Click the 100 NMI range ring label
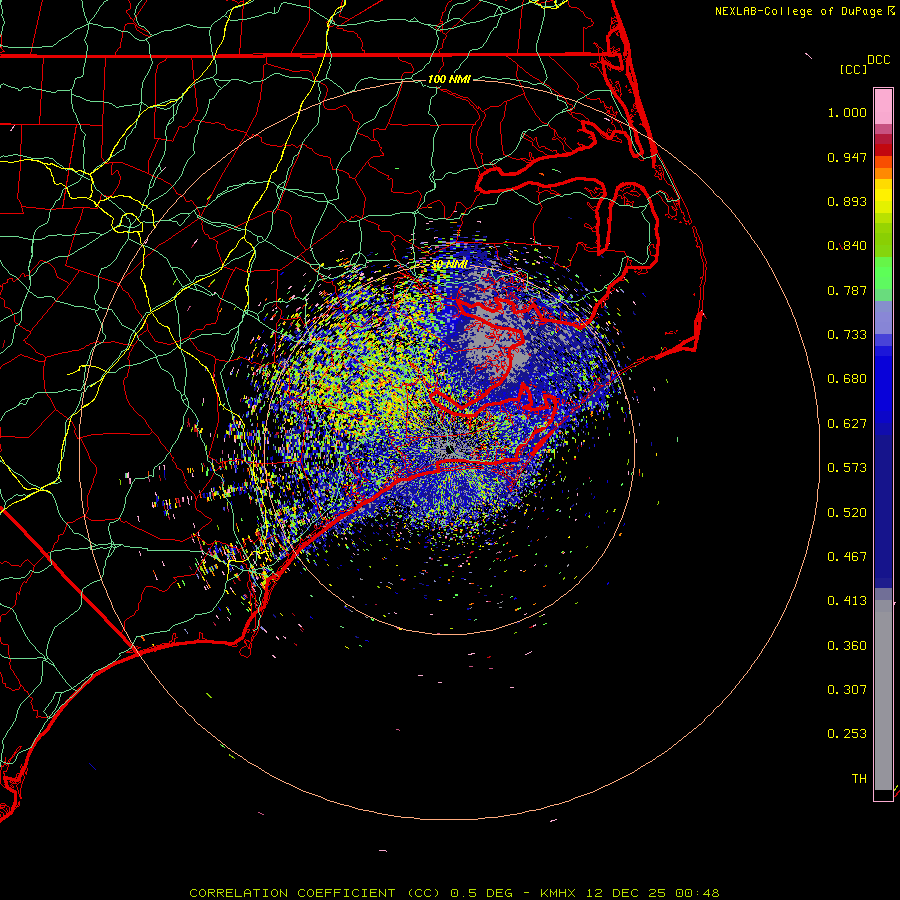This screenshot has width=900, height=900. [449, 79]
